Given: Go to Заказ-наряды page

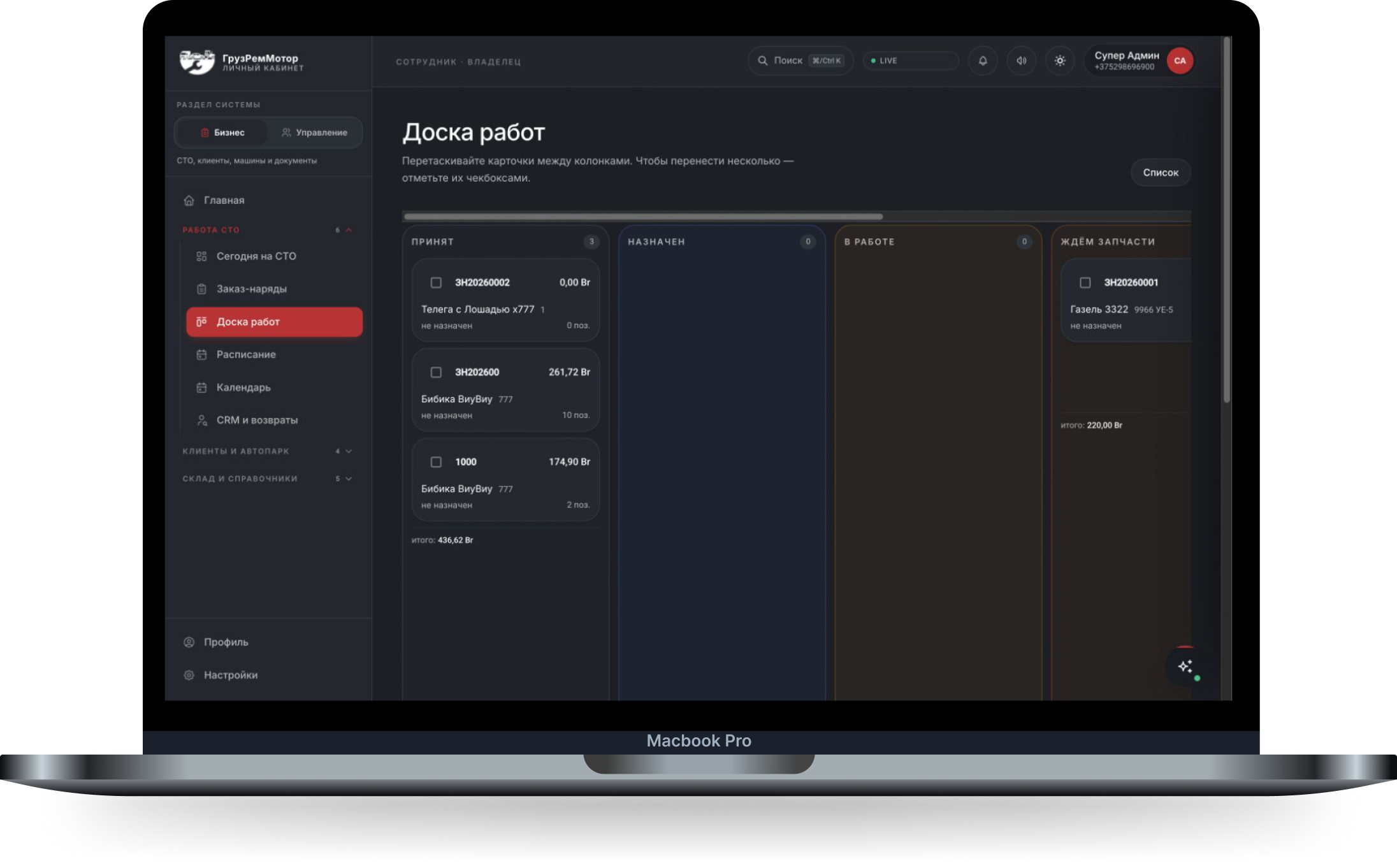Looking at the screenshot, I should [251, 289].
